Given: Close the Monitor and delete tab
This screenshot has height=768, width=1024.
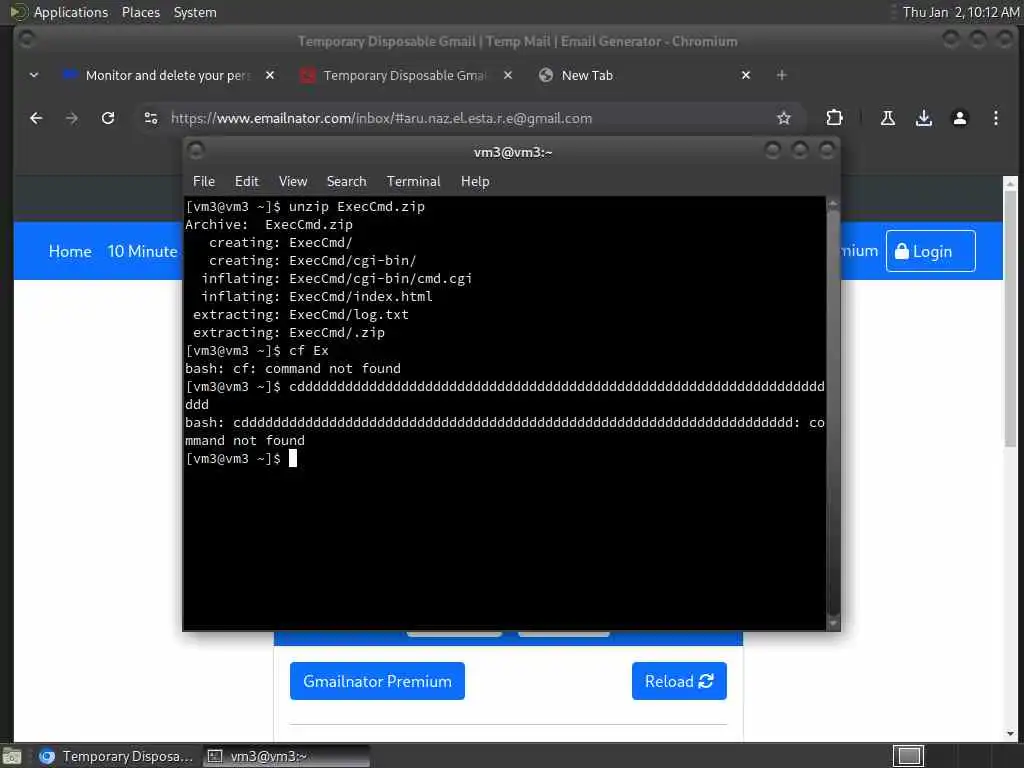Looking at the screenshot, I should click(270, 75).
